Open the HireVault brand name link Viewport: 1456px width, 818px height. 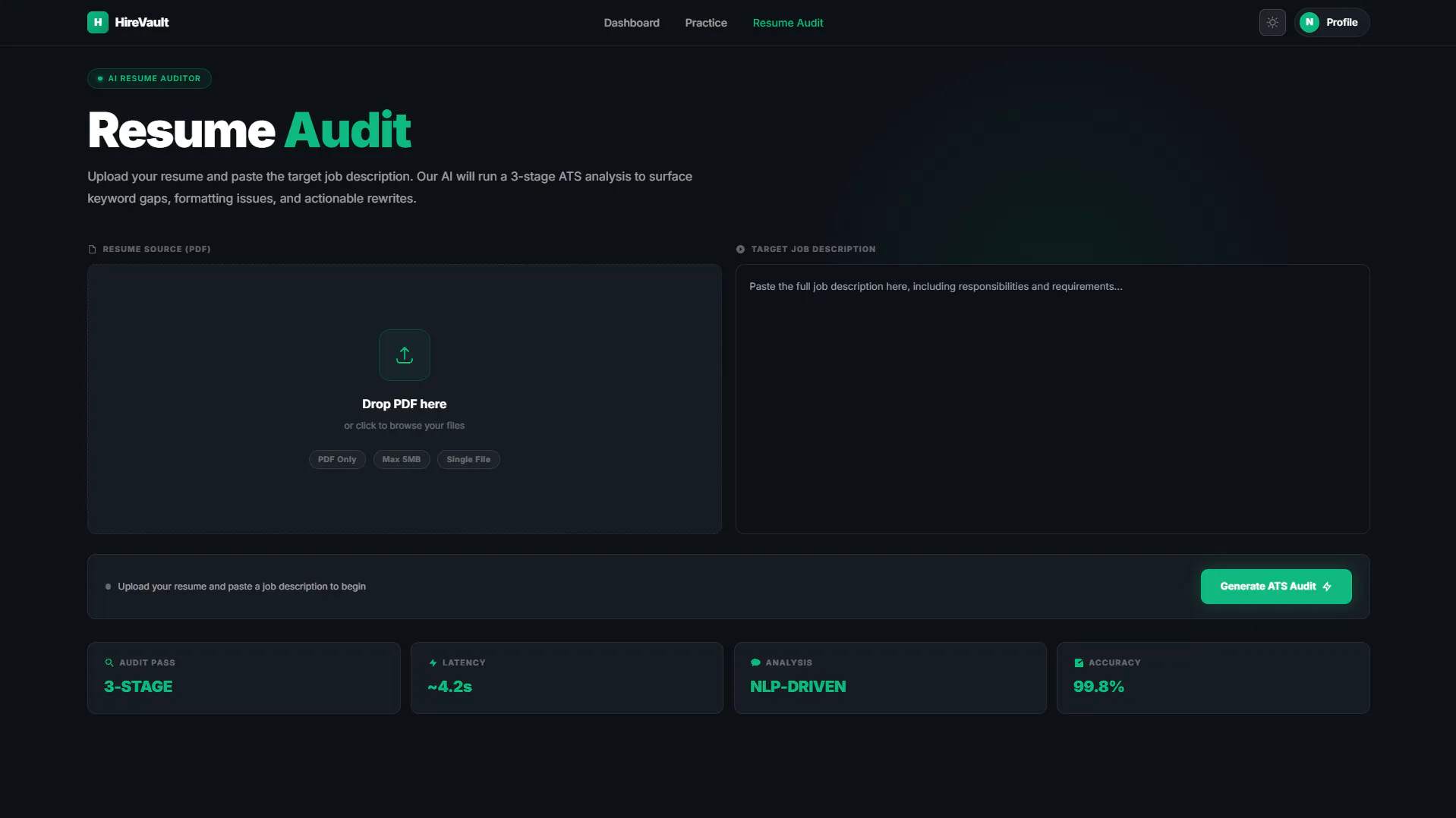(x=142, y=22)
